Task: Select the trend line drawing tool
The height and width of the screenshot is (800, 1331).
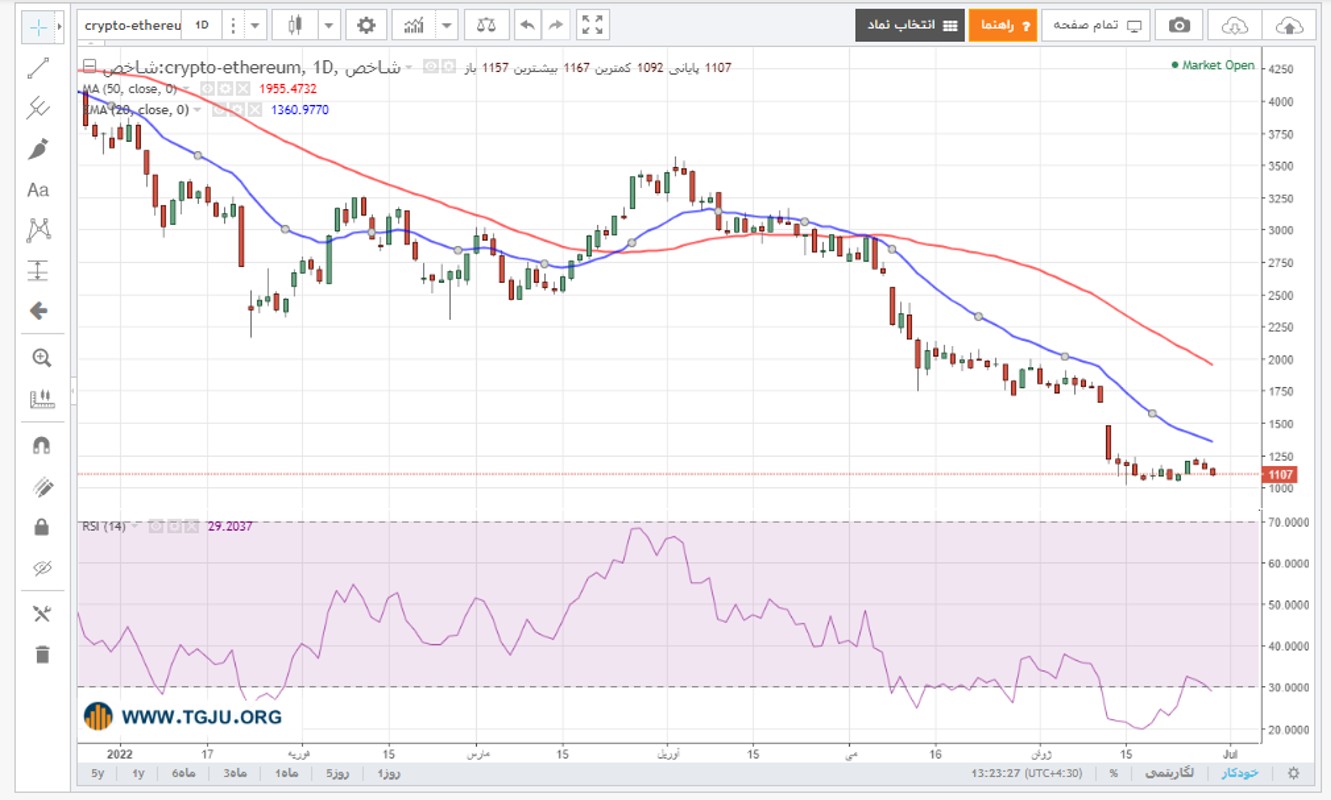Action: coord(39,68)
